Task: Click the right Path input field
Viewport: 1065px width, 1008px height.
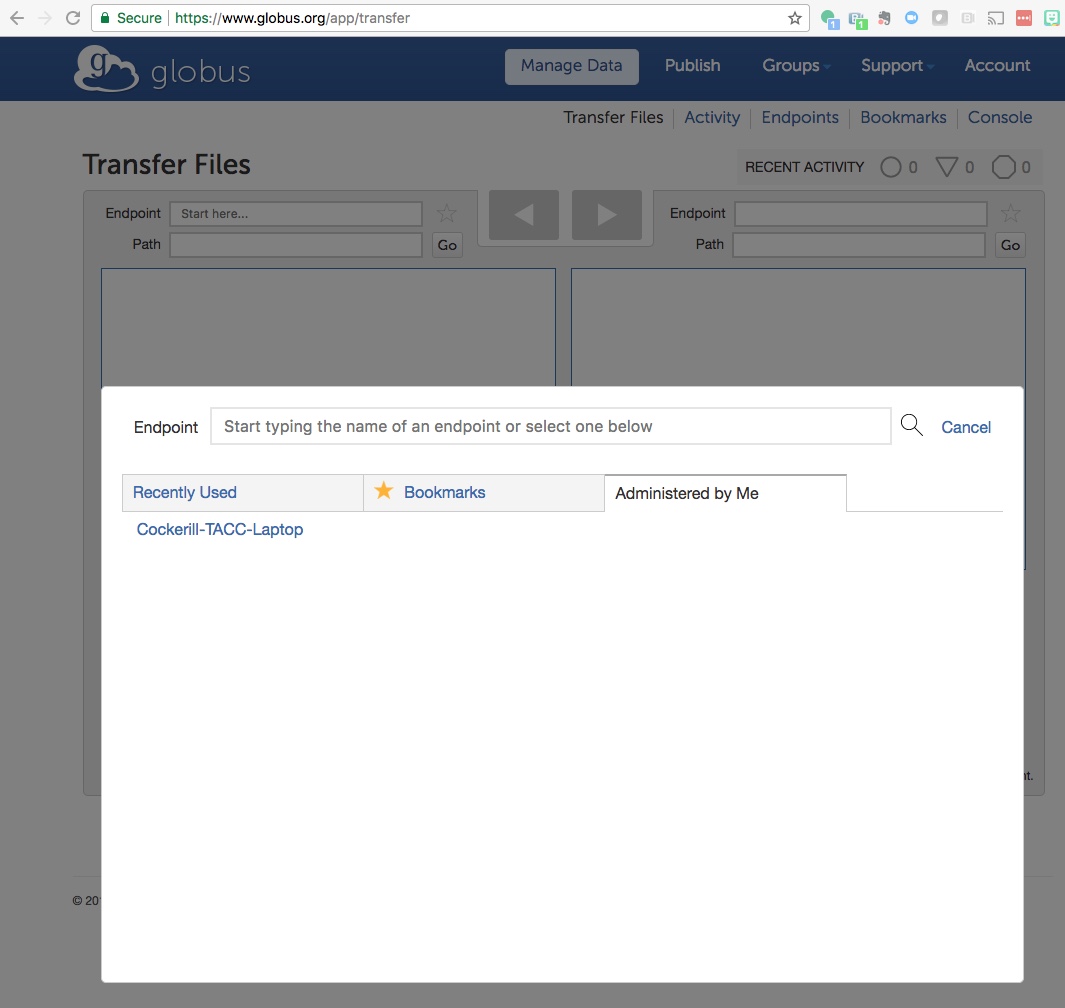Action: pos(859,245)
